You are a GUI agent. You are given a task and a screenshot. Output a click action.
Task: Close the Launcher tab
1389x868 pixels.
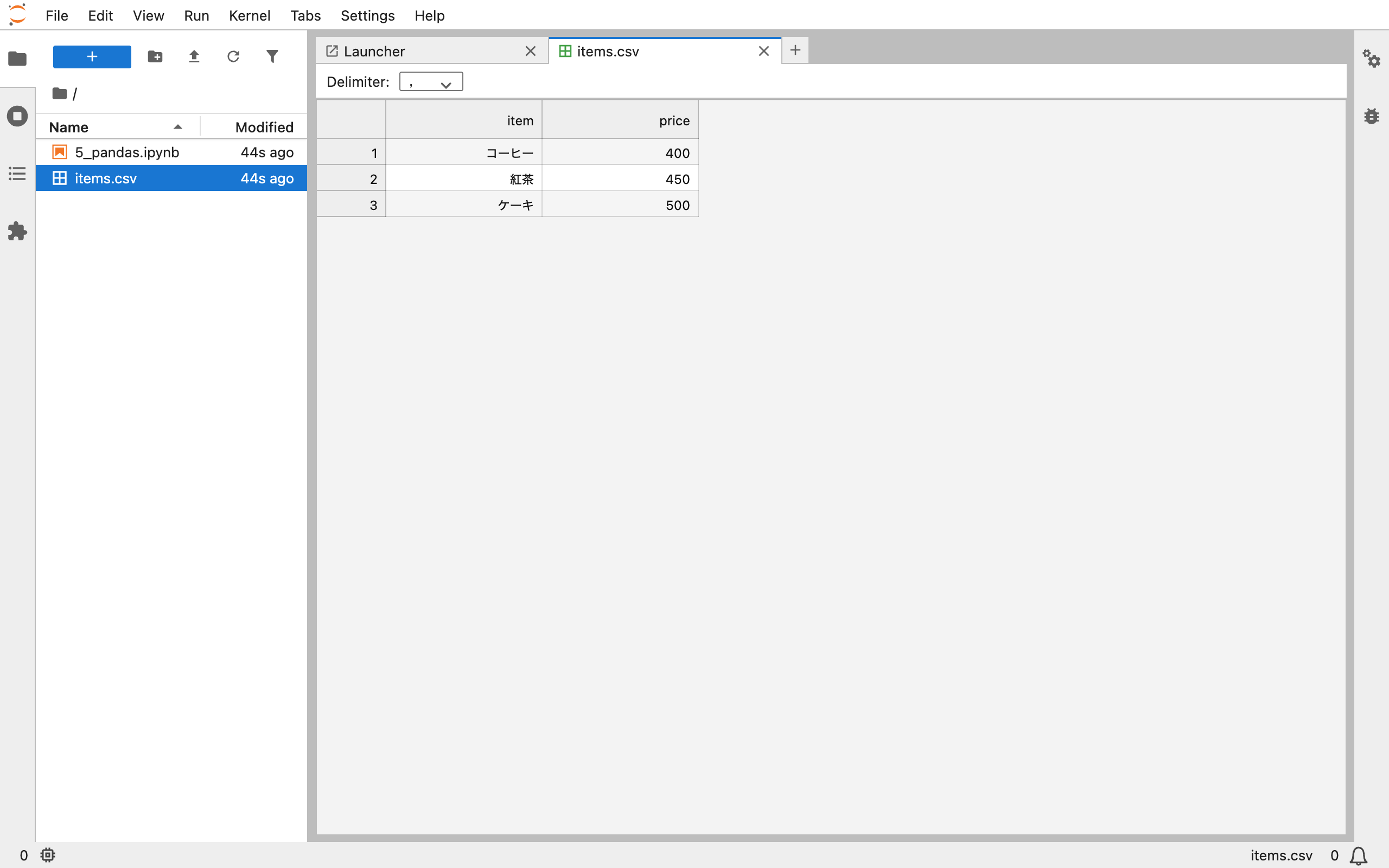(530, 51)
